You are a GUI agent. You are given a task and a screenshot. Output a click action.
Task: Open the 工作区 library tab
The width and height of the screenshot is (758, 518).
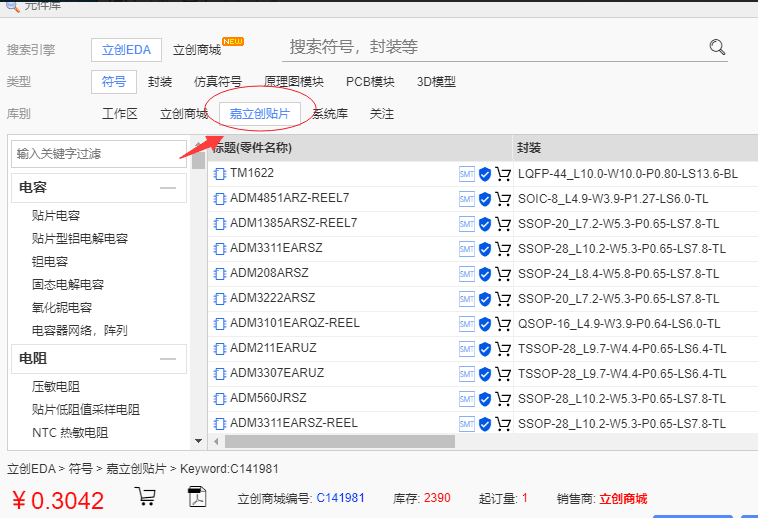click(120, 114)
